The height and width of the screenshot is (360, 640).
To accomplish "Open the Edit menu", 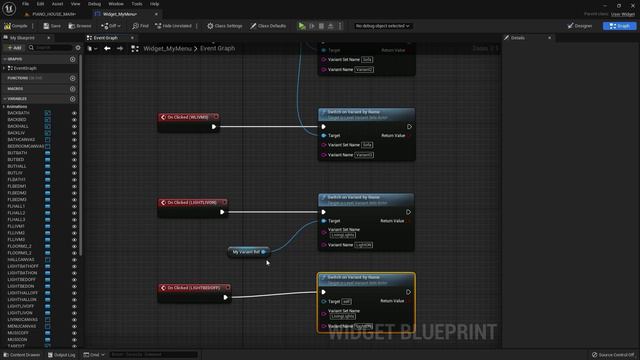I will click(x=40, y=4).
